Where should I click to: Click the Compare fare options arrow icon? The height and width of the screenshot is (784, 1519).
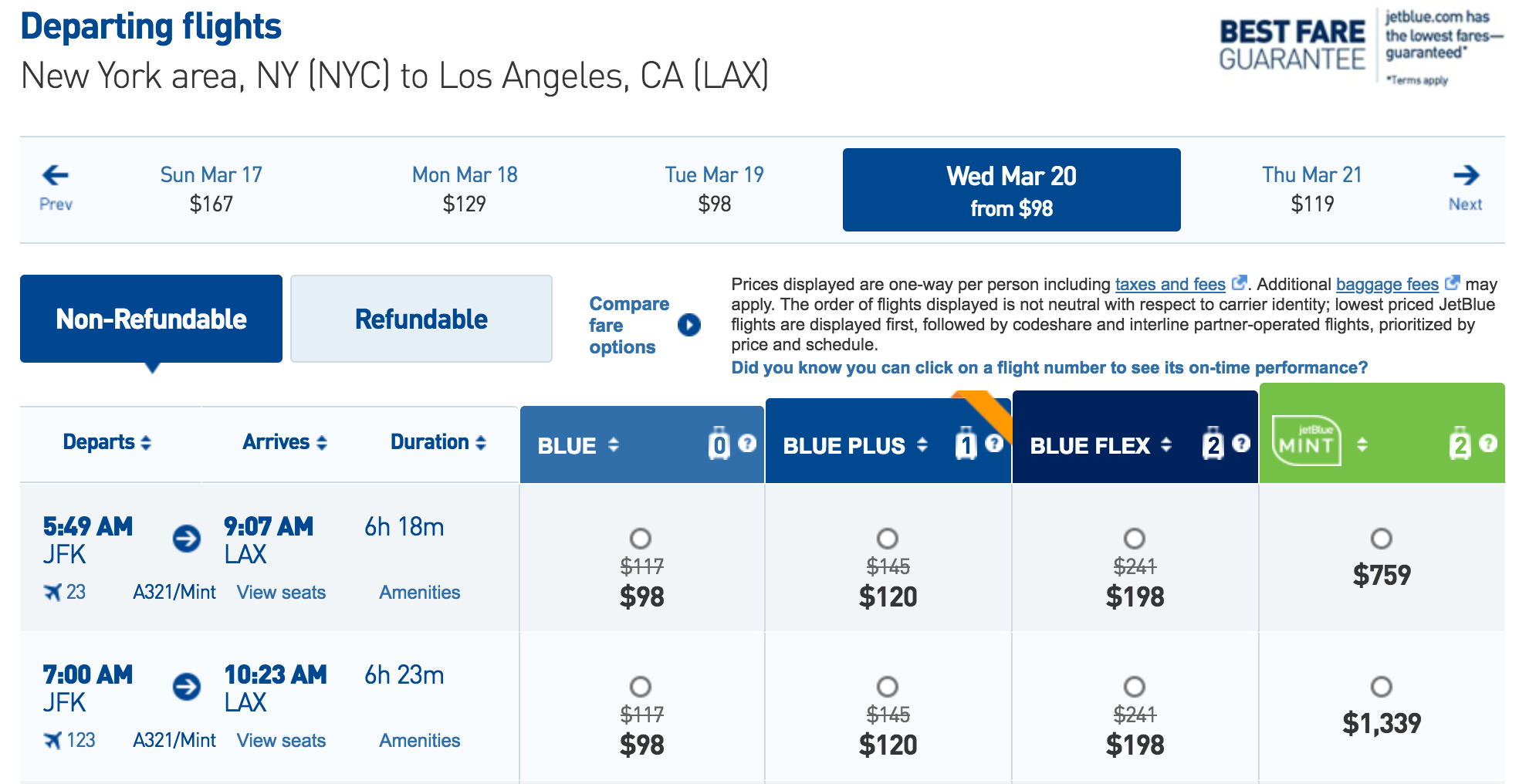(x=688, y=325)
